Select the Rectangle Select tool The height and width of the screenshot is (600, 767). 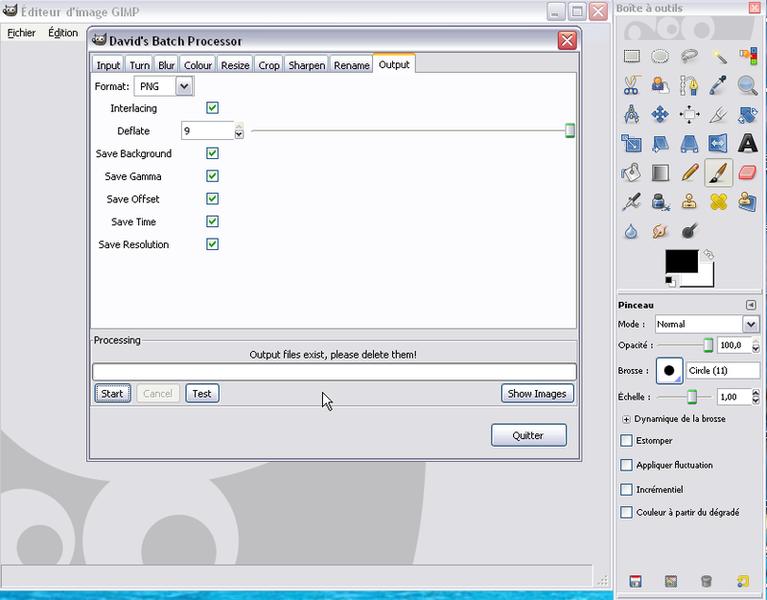[x=632, y=56]
